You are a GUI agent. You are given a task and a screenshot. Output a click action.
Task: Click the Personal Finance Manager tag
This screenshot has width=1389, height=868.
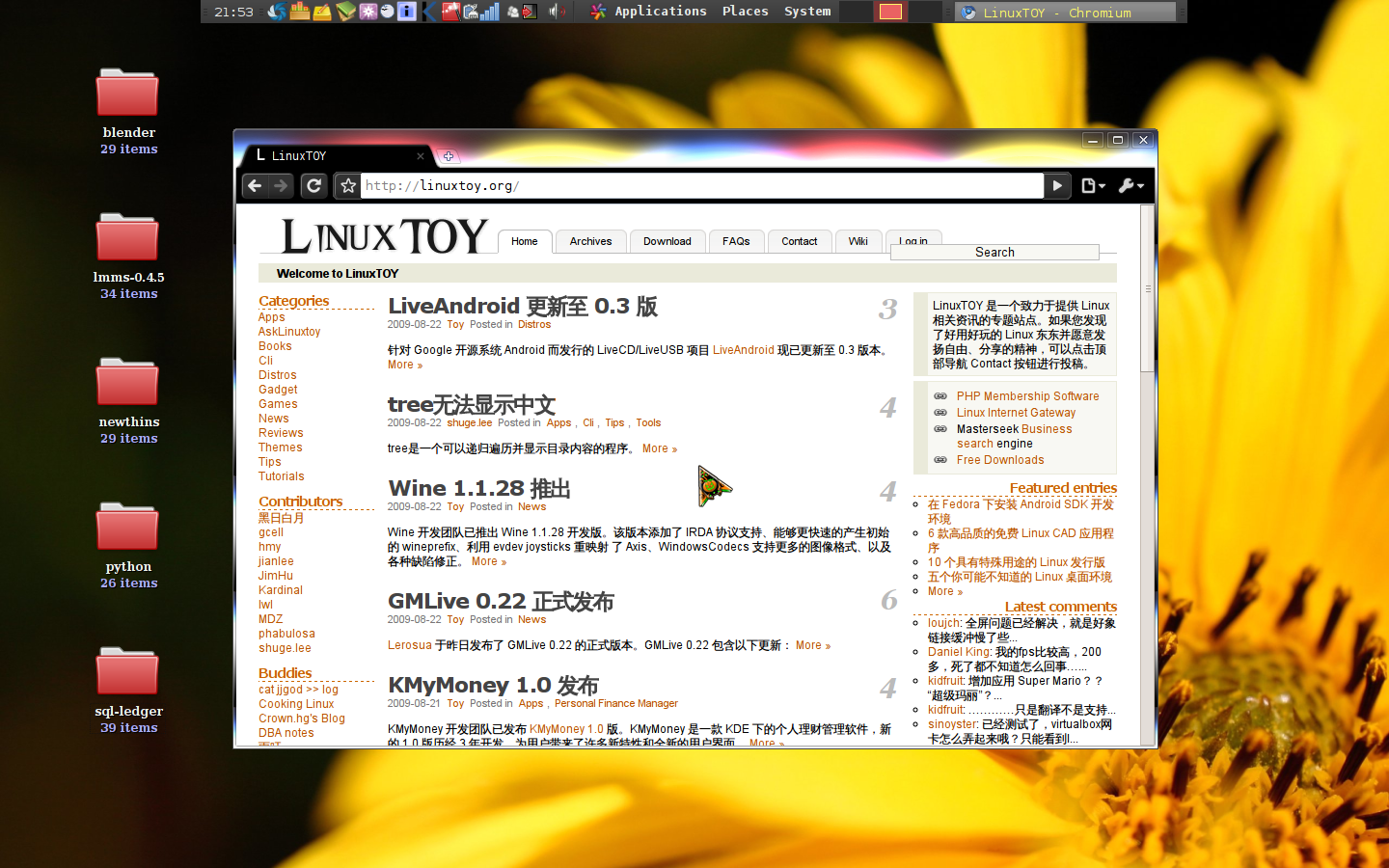pos(616,704)
